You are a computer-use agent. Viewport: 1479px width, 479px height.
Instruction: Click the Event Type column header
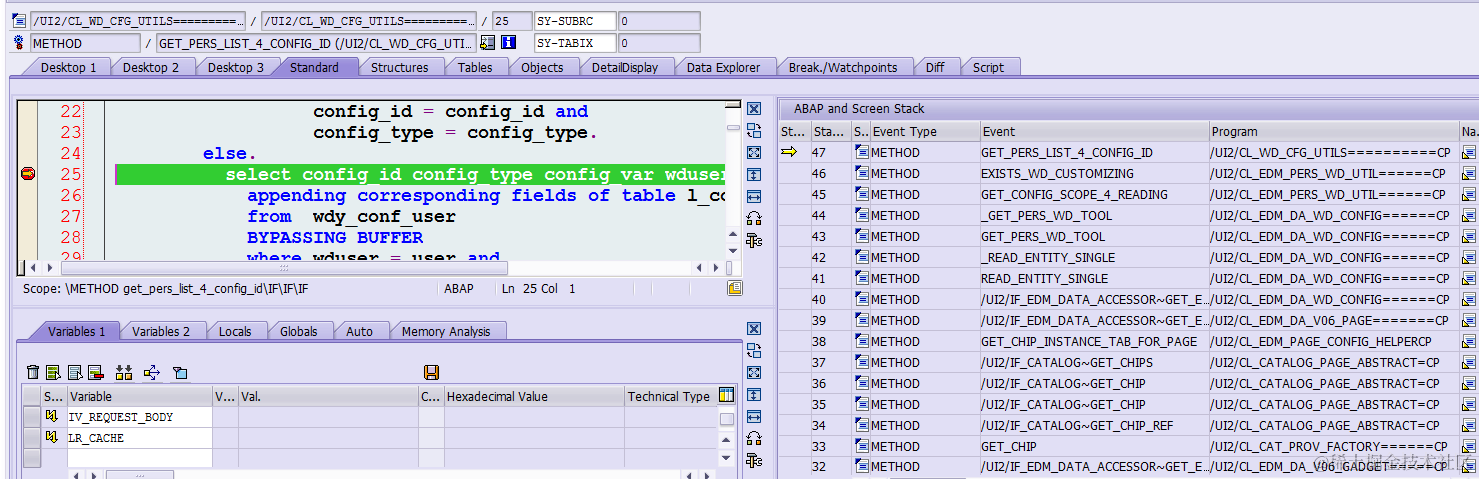pos(924,131)
